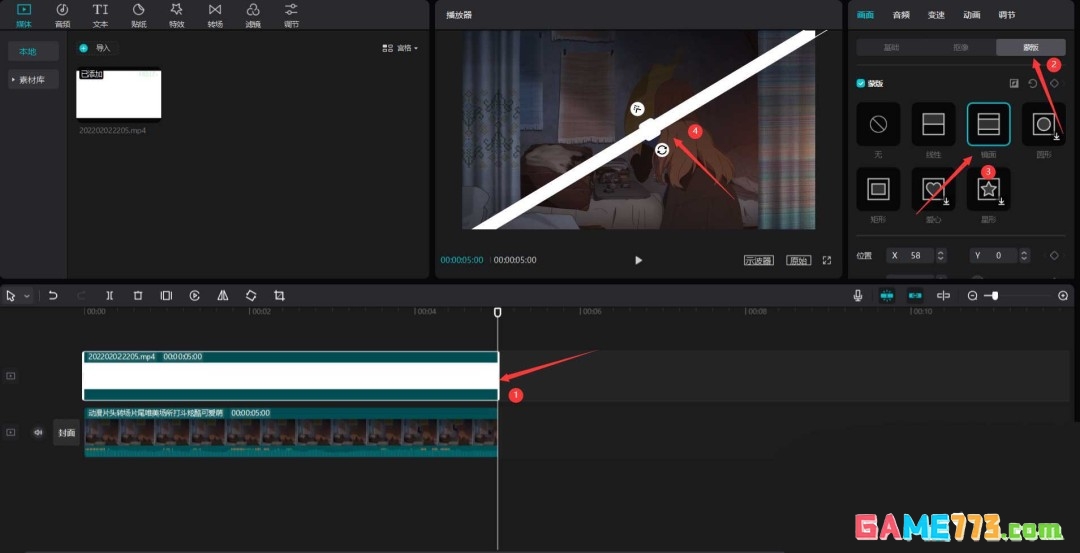Viewport: 1080px width, 553px height.
Task: Open the 贴纸 stickers tab
Action: pos(138,14)
